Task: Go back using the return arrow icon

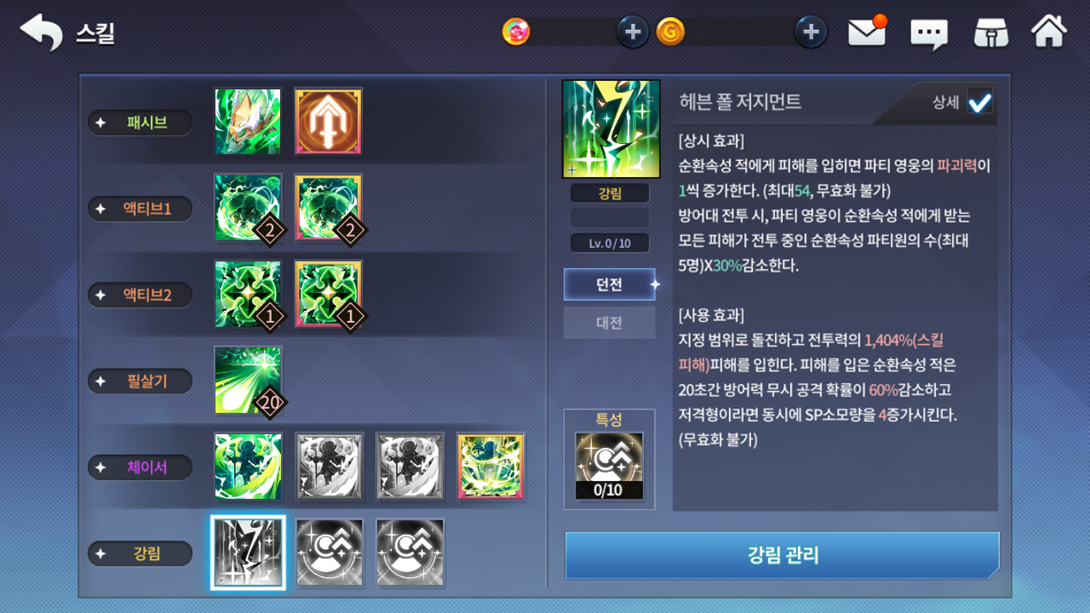Action: [41, 32]
